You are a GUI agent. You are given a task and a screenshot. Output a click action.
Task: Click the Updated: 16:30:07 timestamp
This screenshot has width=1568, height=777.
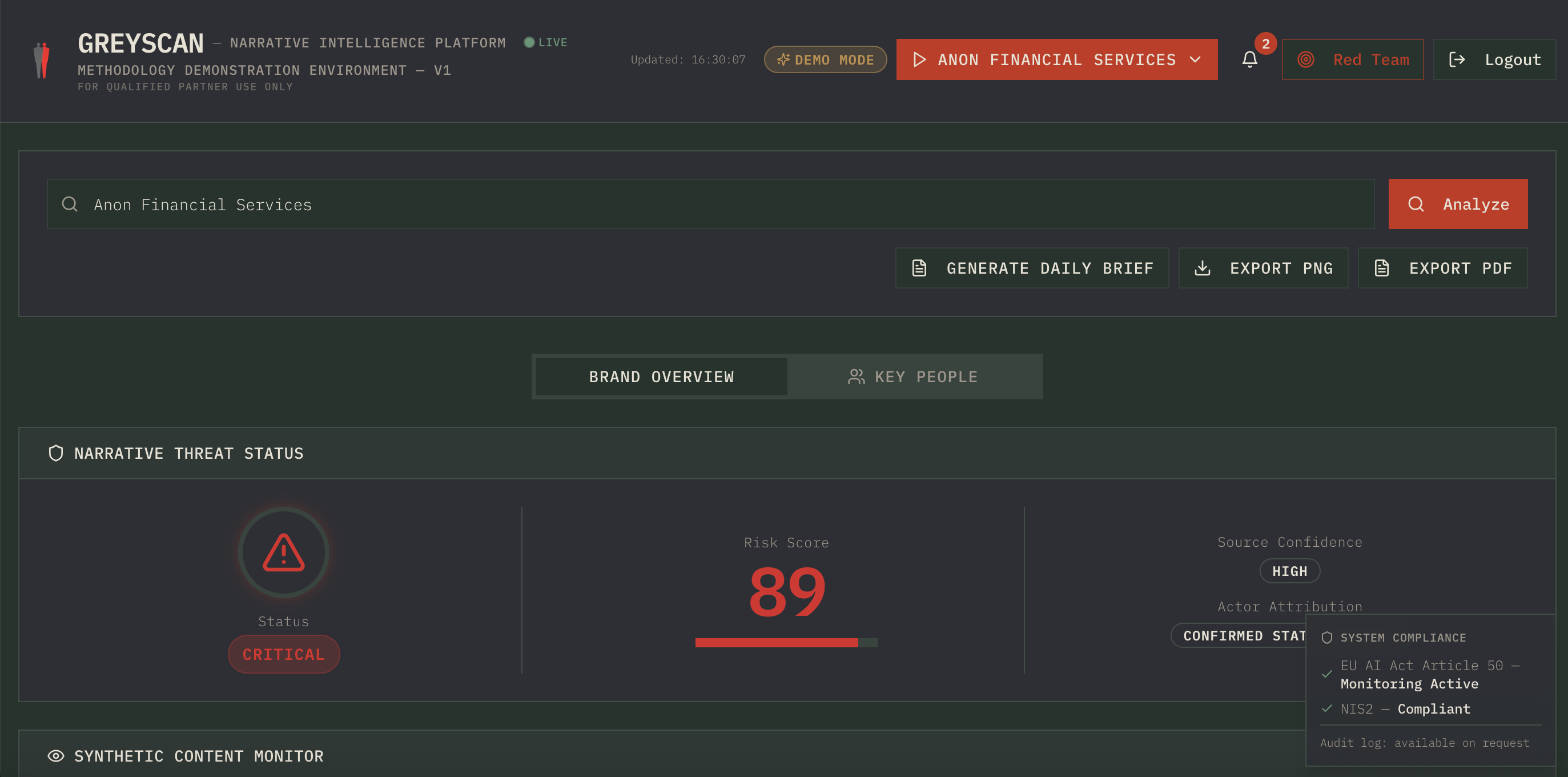tap(688, 59)
